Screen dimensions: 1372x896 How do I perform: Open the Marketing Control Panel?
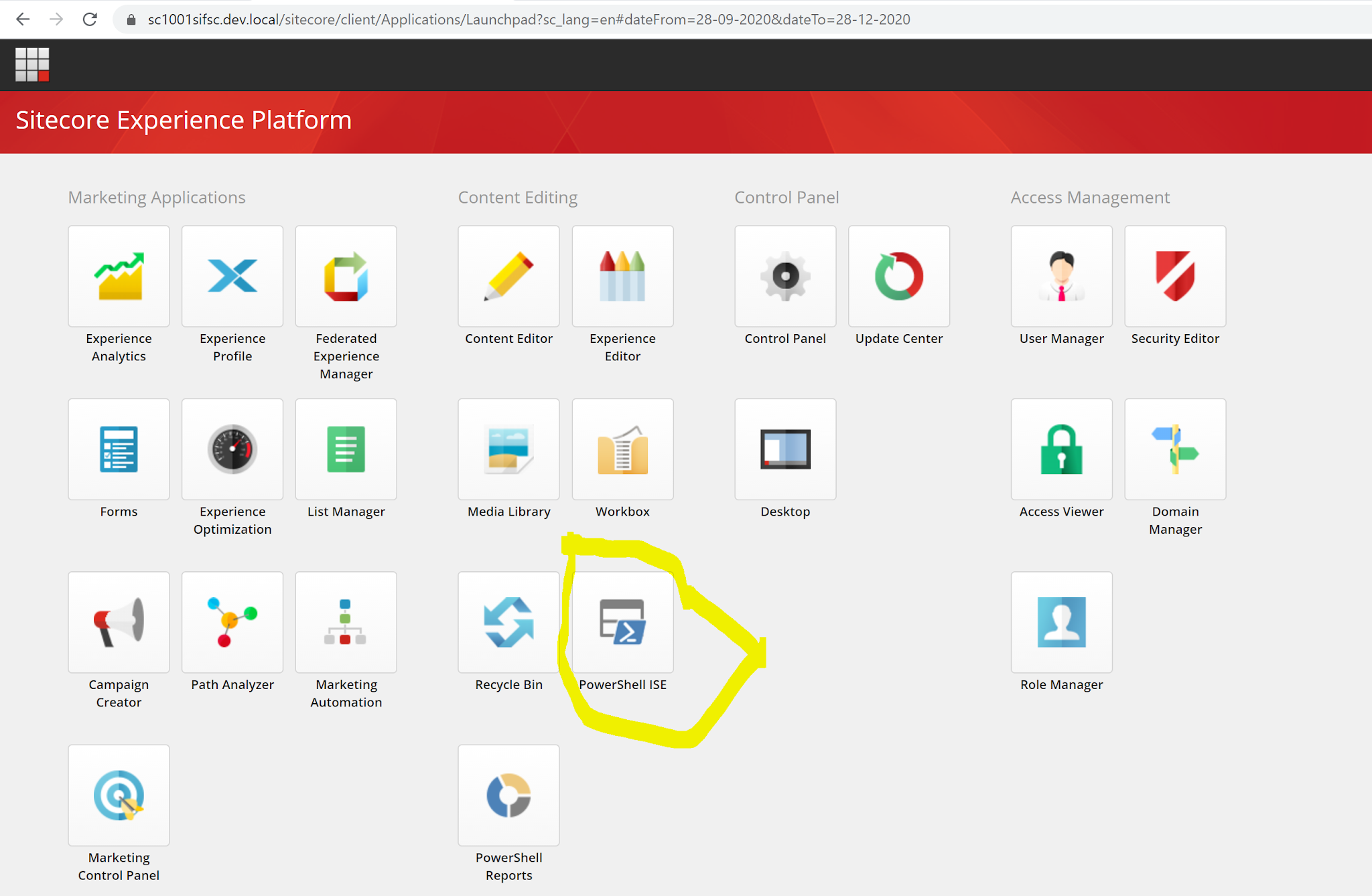coord(119,796)
